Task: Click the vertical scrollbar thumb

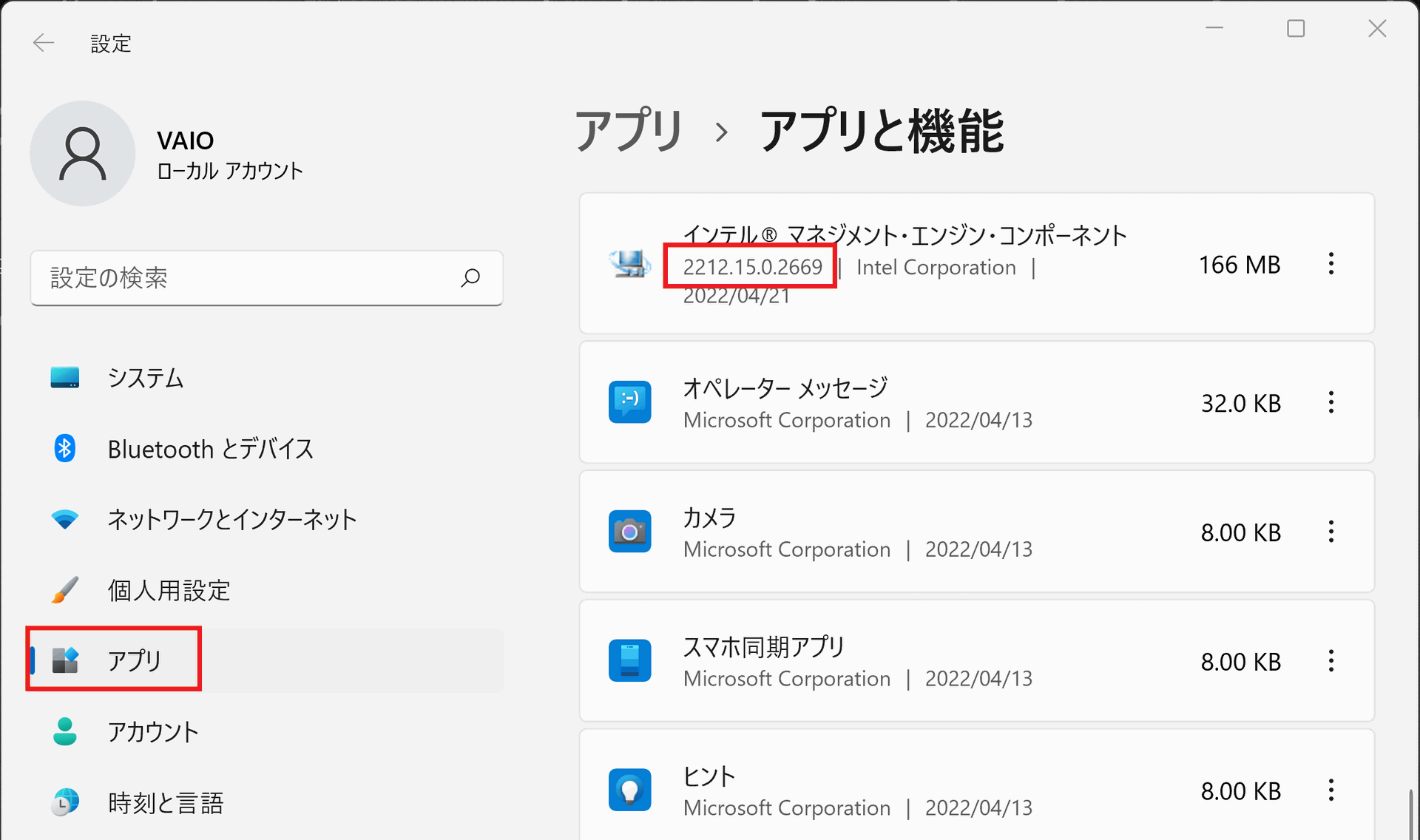Action: (x=1411, y=813)
